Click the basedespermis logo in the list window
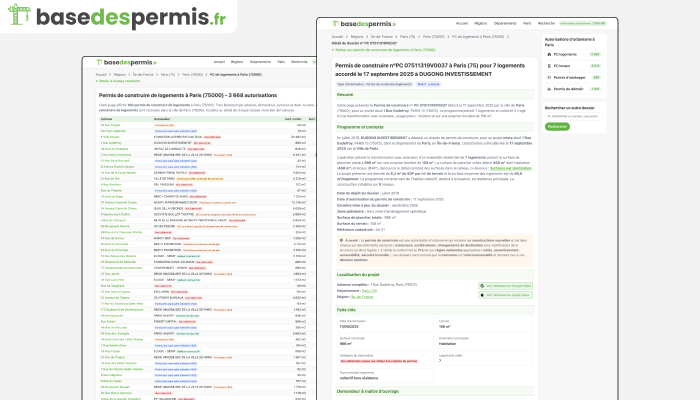 [127, 62]
